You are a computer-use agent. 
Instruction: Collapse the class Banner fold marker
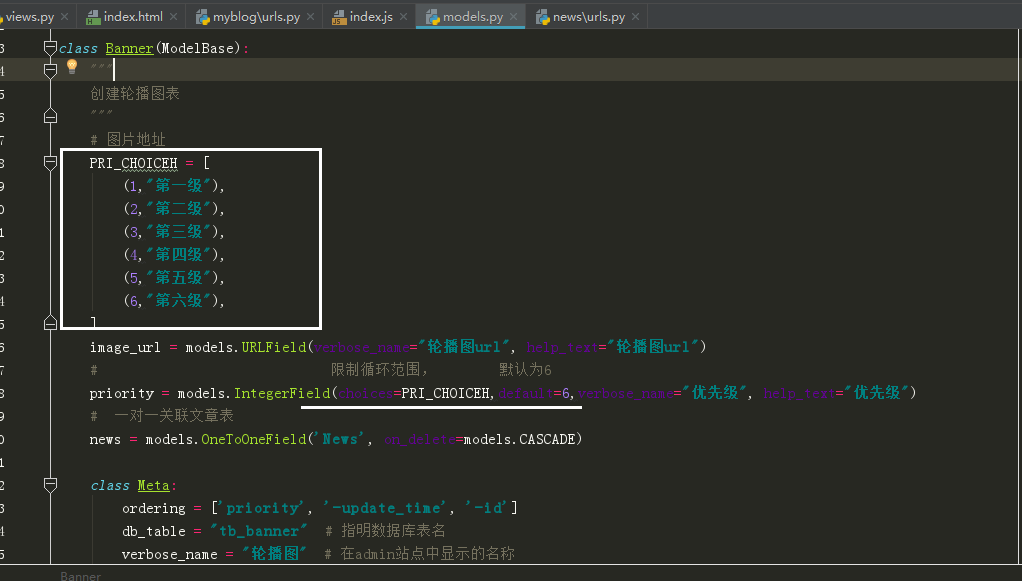click(x=50, y=48)
